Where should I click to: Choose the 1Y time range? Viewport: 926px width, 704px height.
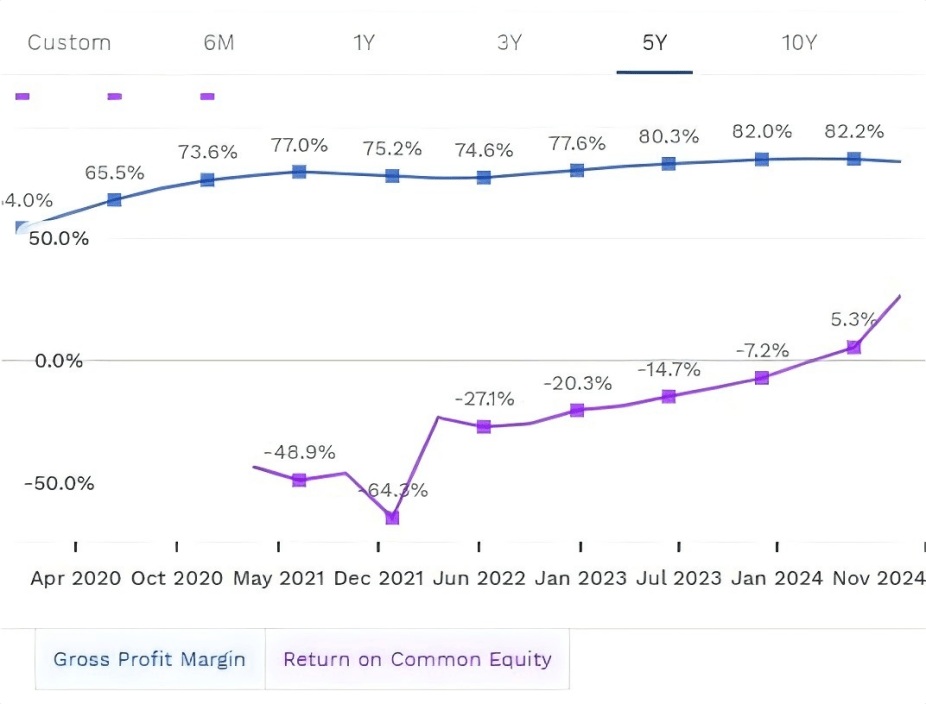point(364,43)
